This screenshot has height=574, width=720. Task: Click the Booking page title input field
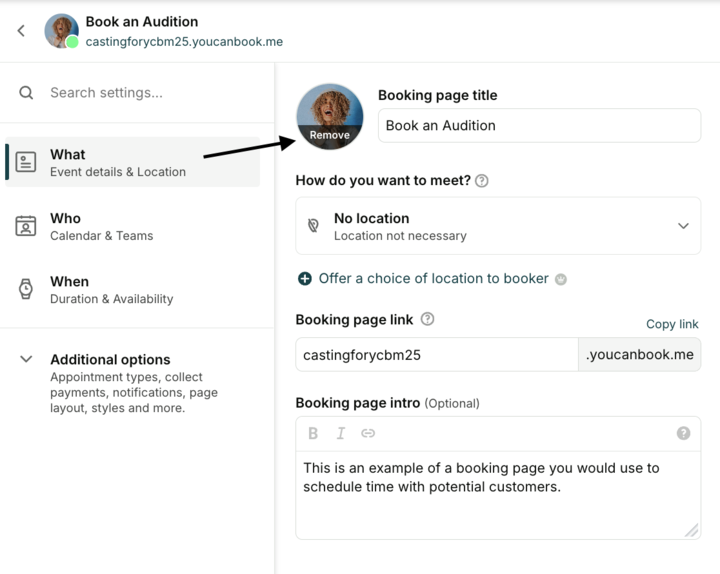(540, 125)
